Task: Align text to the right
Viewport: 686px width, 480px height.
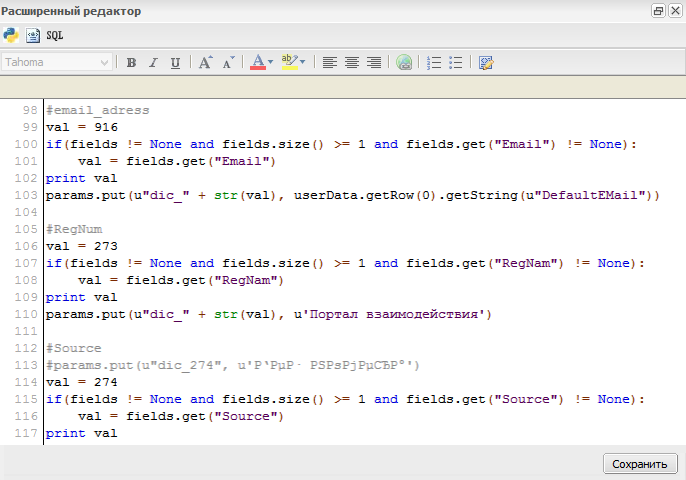Action: tap(374, 62)
